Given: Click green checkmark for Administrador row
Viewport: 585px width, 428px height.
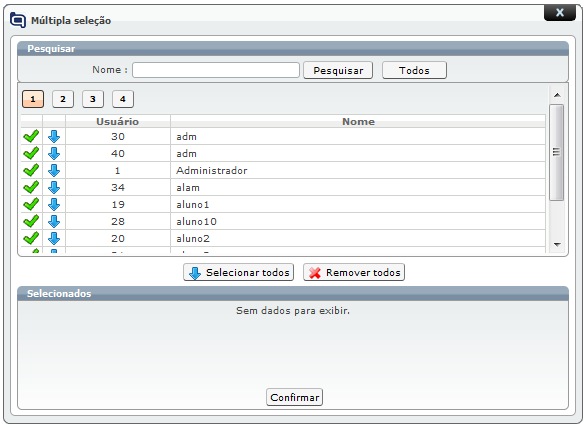Looking at the screenshot, I should pyautogui.click(x=31, y=171).
